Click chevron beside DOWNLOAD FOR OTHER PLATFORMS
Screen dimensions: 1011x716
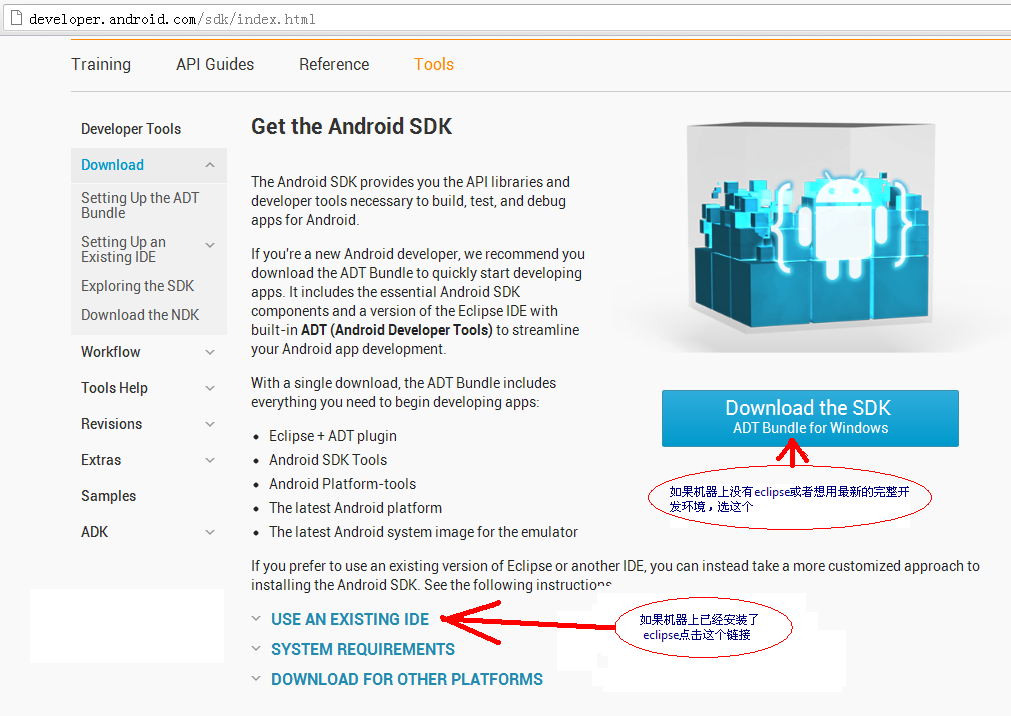coord(257,679)
